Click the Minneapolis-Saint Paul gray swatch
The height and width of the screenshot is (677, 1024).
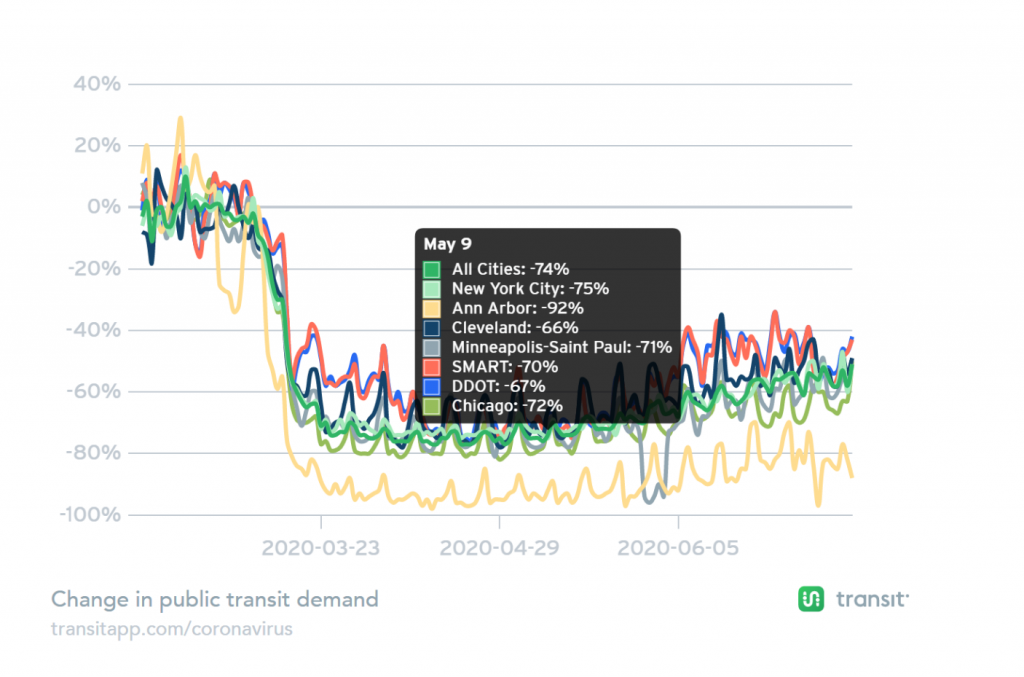(432, 348)
